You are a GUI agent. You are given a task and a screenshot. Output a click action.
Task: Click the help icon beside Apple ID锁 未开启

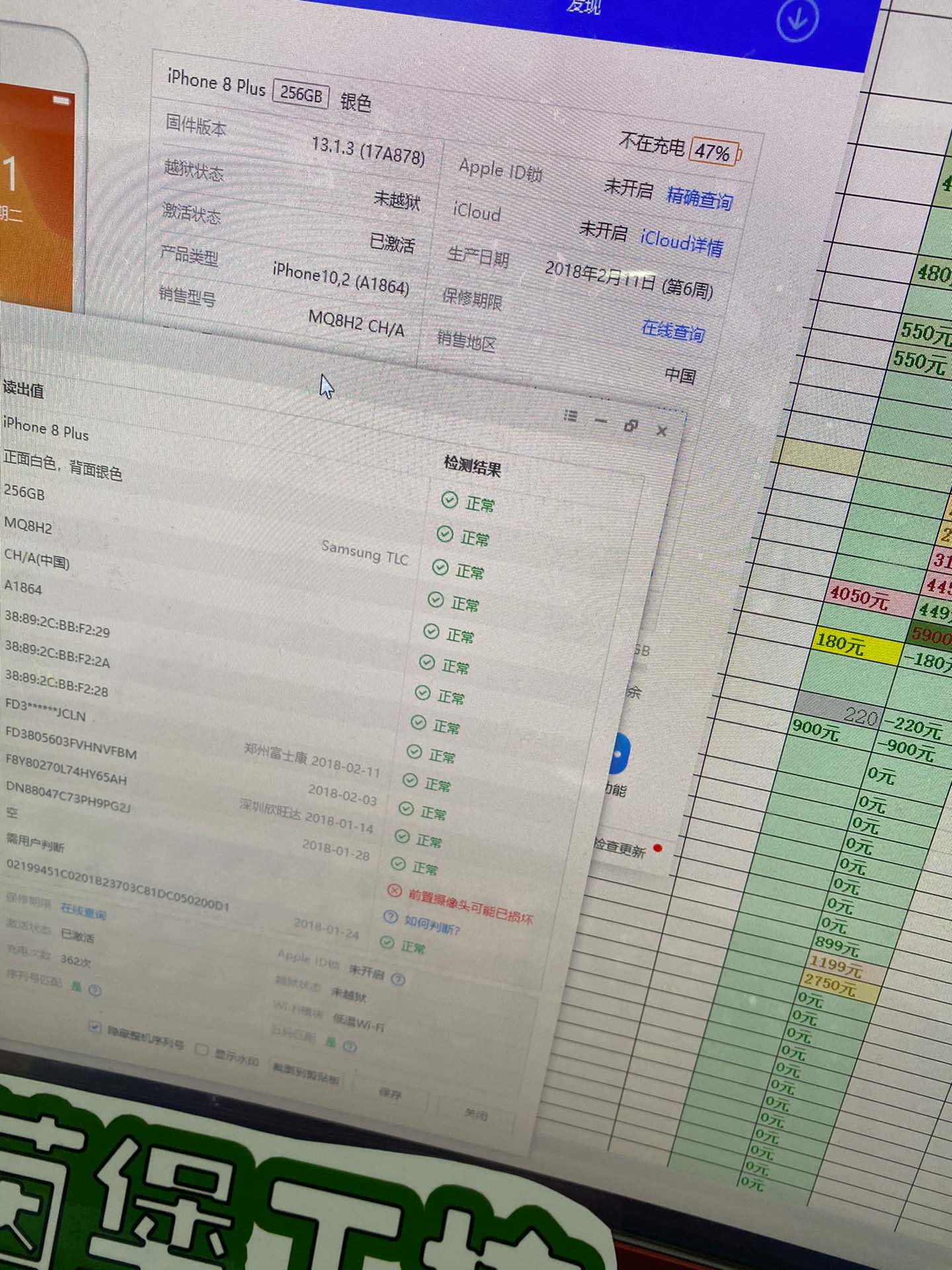point(397,978)
